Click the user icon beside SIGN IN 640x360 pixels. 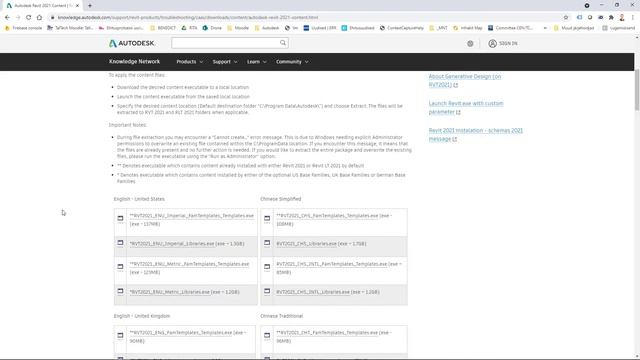pyautogui.click(x=492, y=43)
